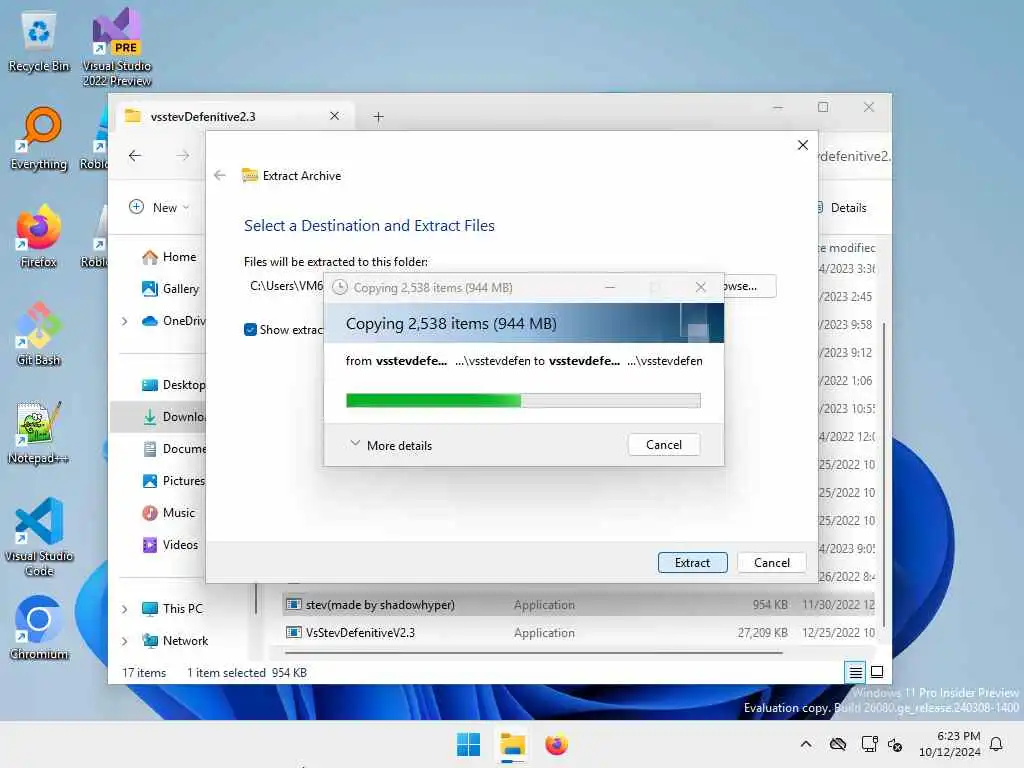Image resolution: width=1024 pixels, height=768 pixels.
Task: Go back in the Extract Archive wizard
Action: [220, 175]
